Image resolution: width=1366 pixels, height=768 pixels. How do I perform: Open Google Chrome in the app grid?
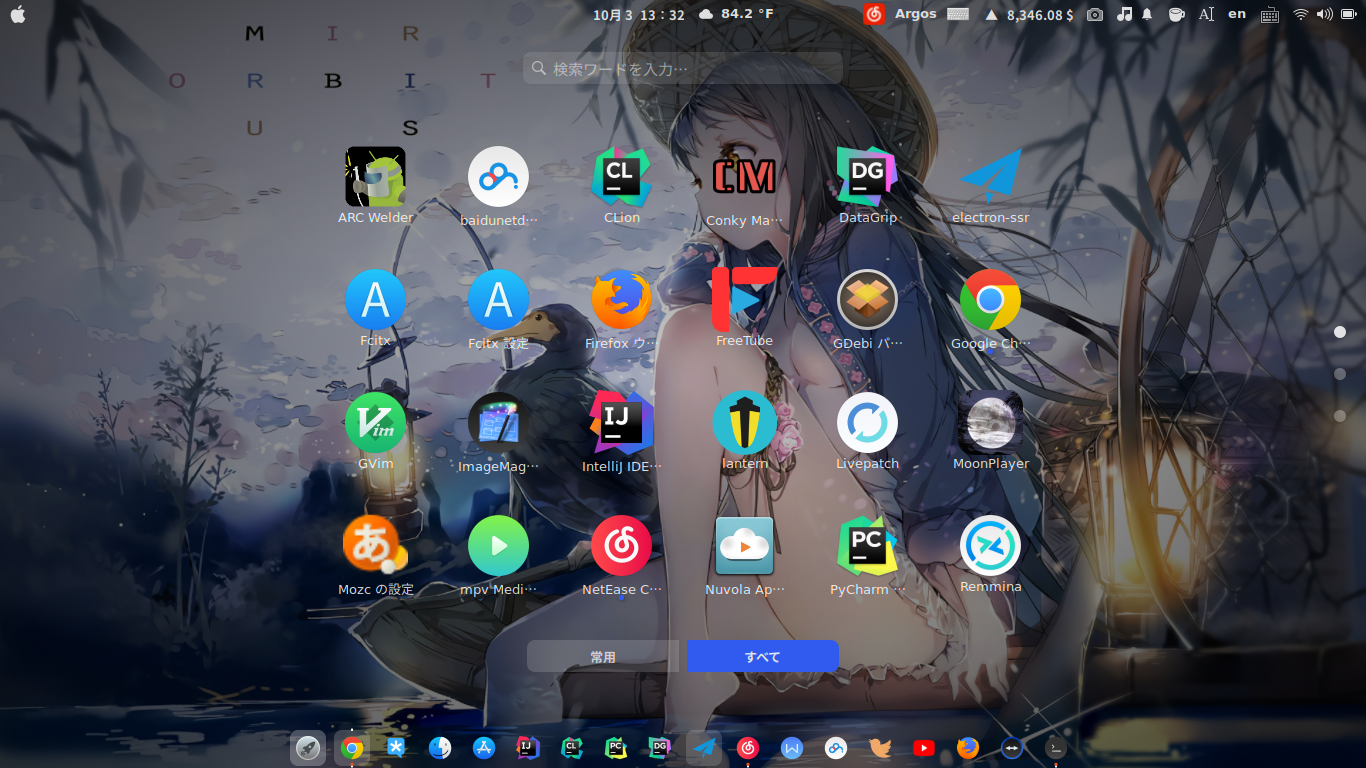(x=990, y=300)
